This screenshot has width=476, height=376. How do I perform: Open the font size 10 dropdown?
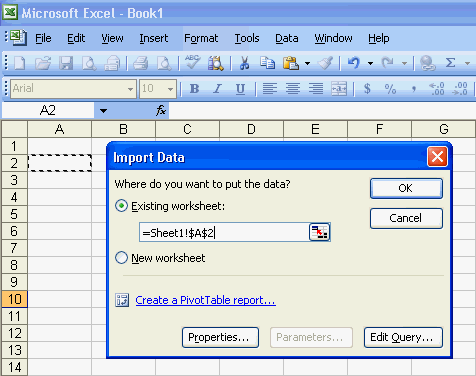171,89
